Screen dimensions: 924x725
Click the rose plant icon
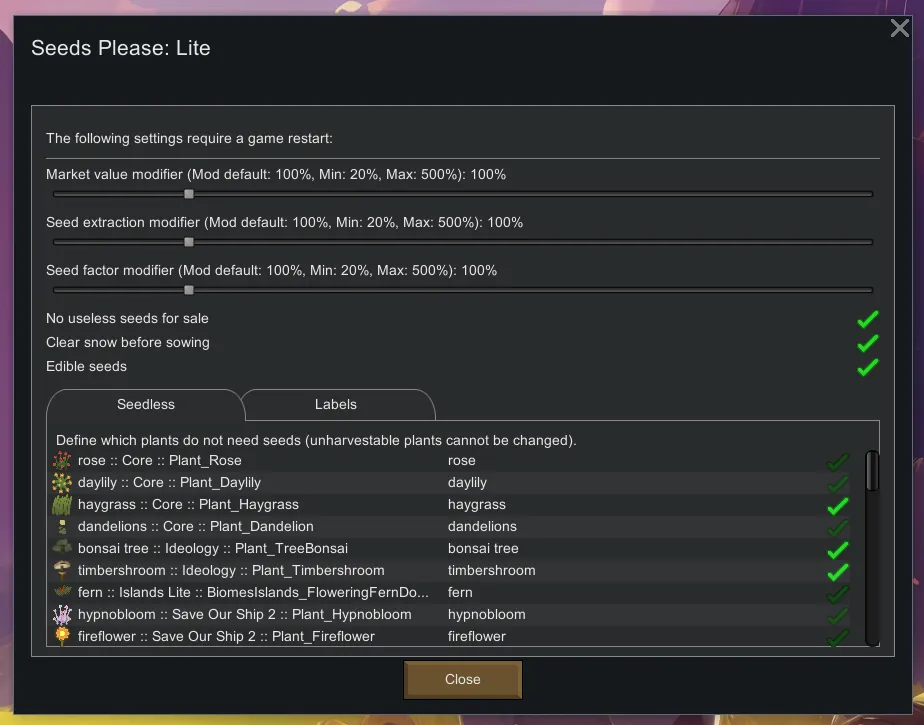(62, 461)
